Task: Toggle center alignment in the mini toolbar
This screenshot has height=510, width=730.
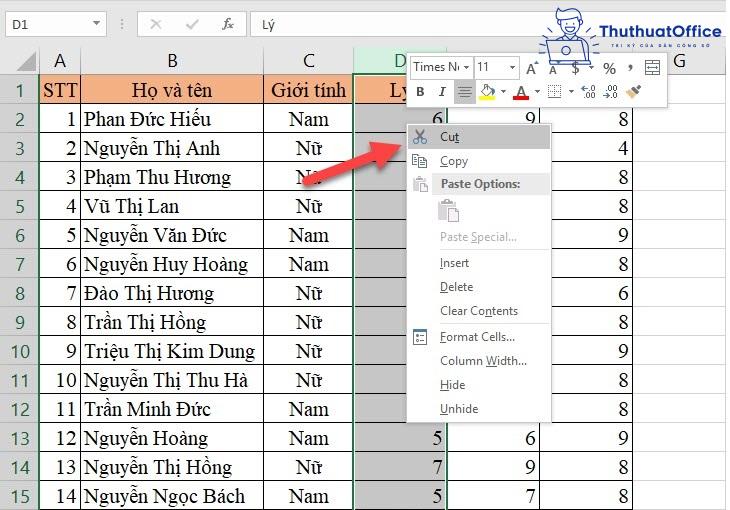Action: 464,92
